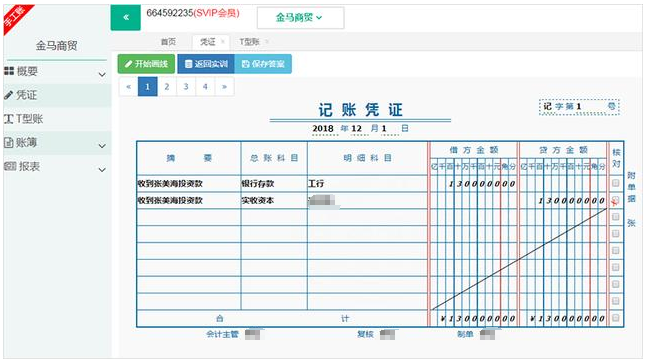Viewport: 647px width, 363px height.
Task: Switch to the 凭证 tab
Action: click(x=208, y=42)
